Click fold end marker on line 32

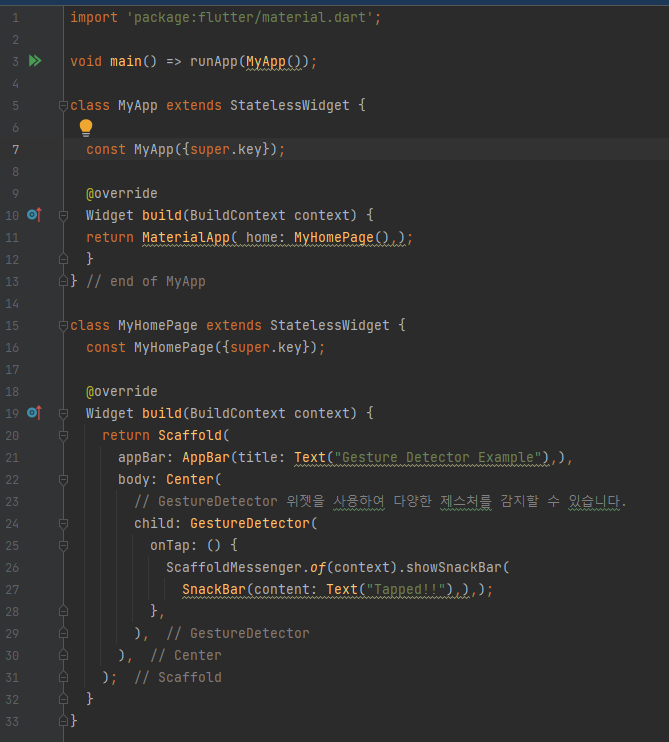(63, 699)
